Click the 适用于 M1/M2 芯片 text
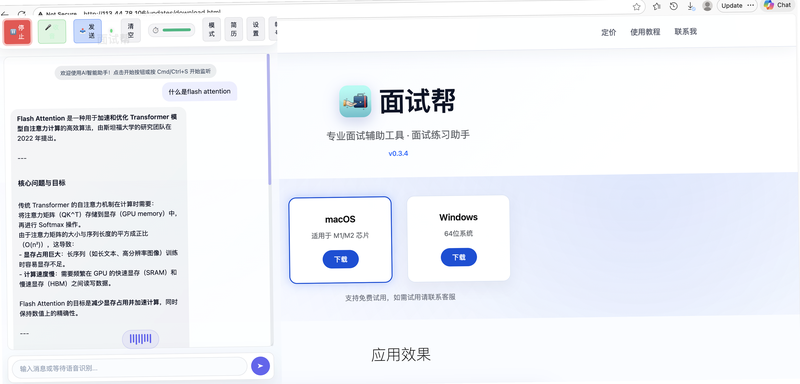Image resolution: width=800 pixels, height=384 pixels. click(x=340, y=236)
